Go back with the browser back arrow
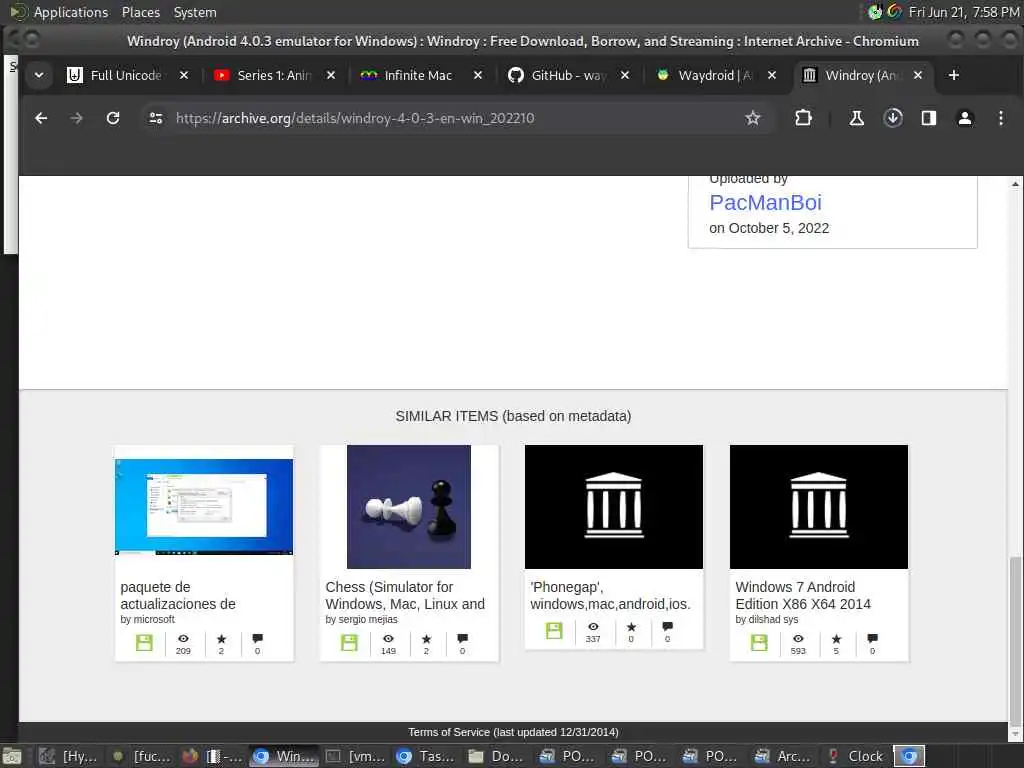Viewport: 1024px width, 768px height. 41,118
